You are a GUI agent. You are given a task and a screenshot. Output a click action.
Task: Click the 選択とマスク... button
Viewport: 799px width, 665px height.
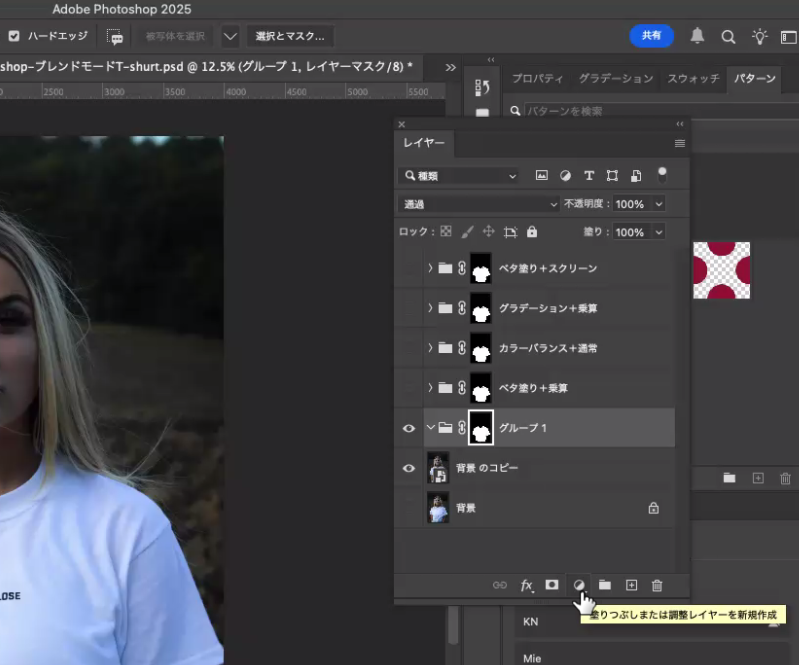(290, 36)
